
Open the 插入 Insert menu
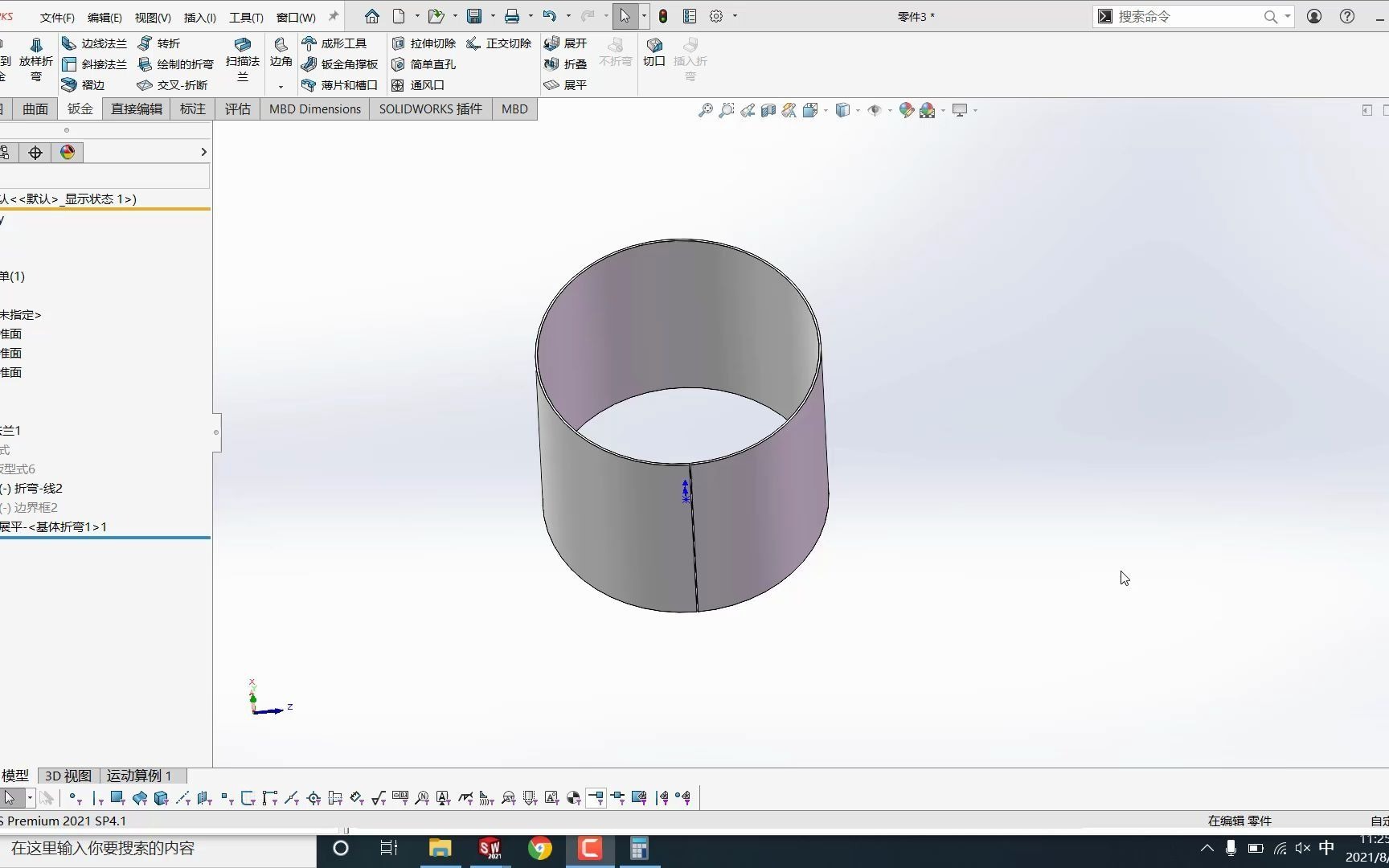pos(199,16)
